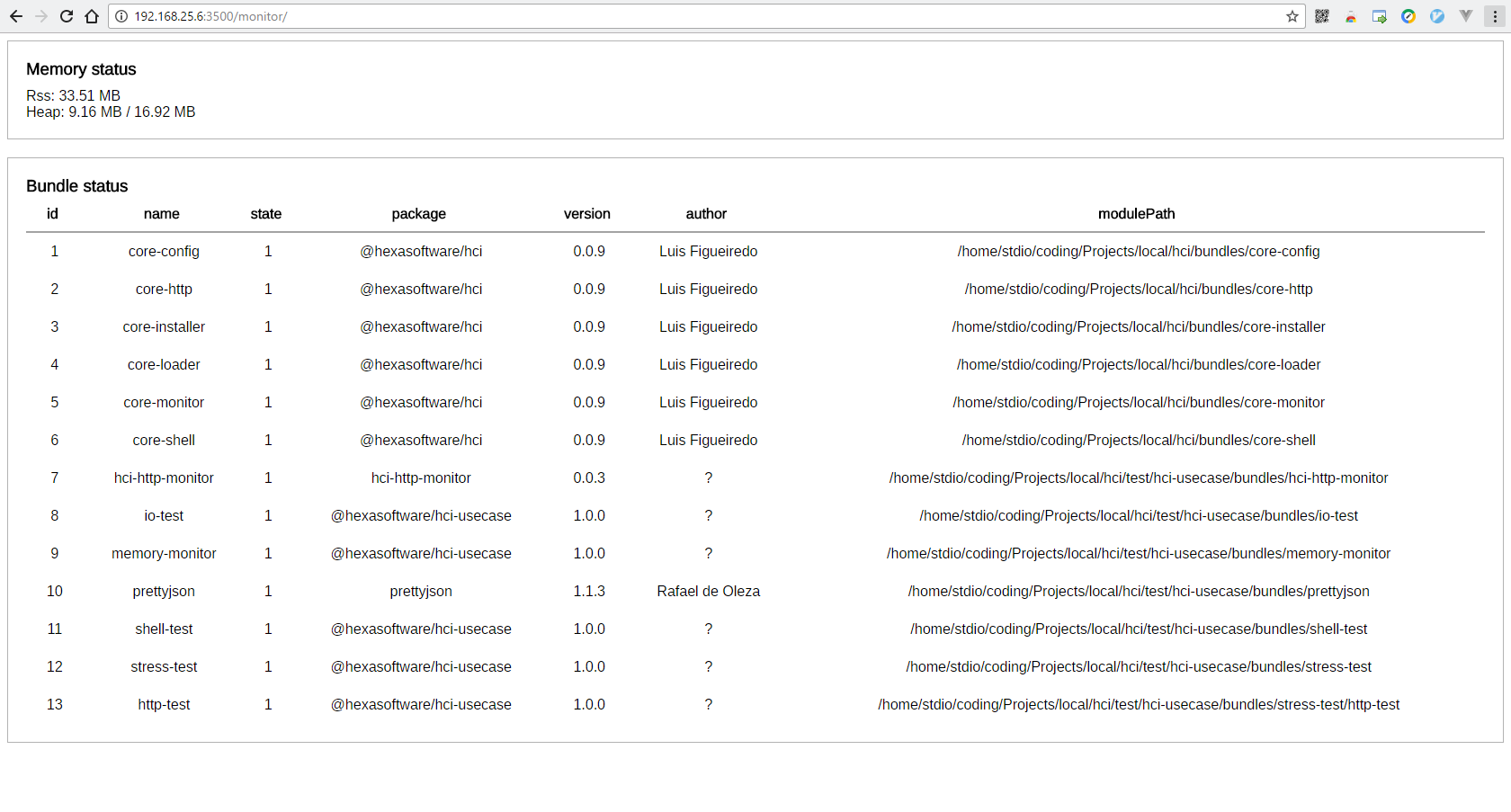Open the QR code extension
1511x812 pixels.
[1322, 16]
